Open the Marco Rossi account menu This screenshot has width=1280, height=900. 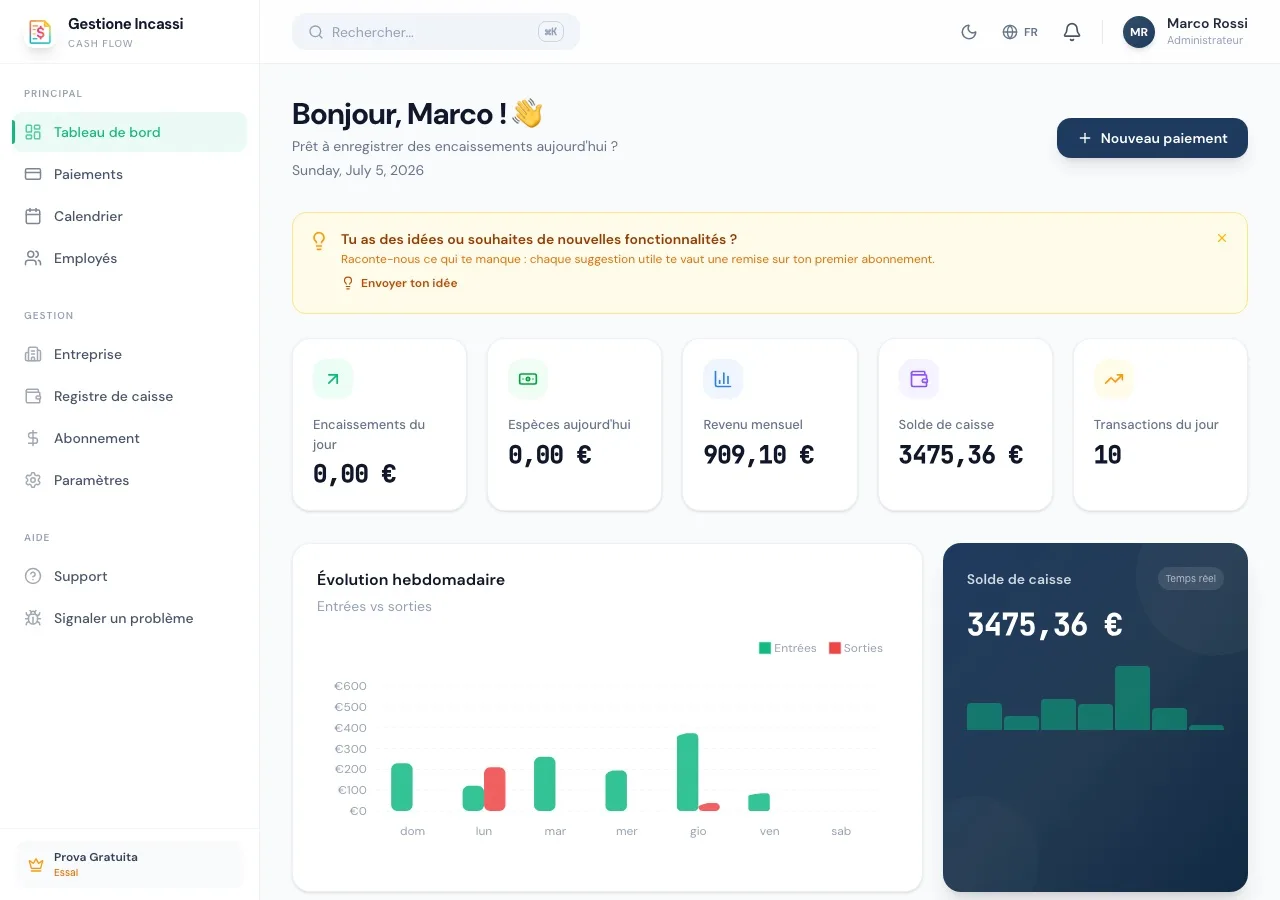(x=1185, y=32)
